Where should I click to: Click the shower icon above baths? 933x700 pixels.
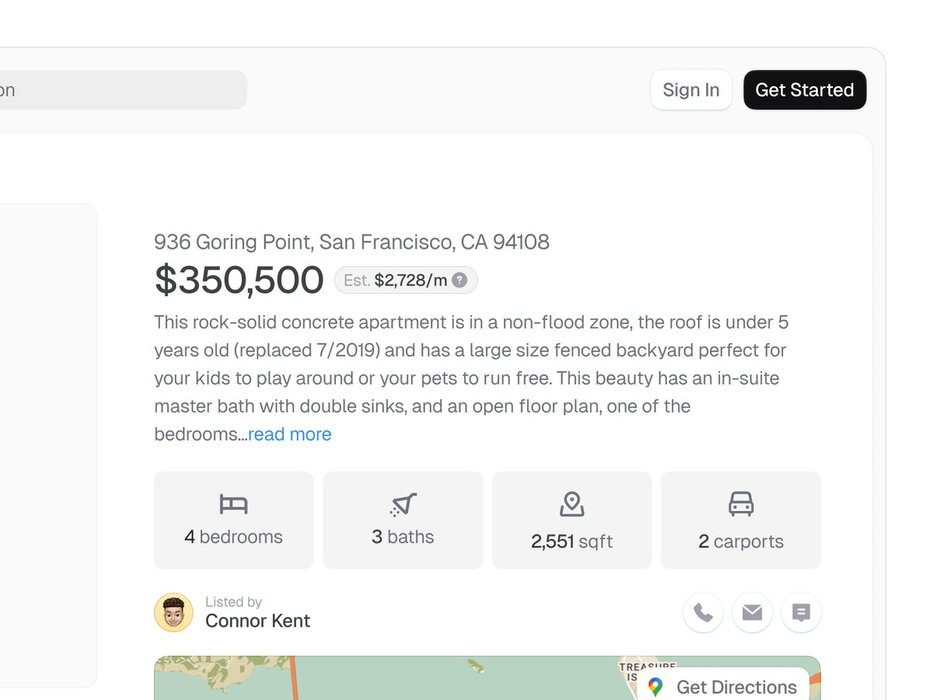pyautogui.click(x=403, y=504)
